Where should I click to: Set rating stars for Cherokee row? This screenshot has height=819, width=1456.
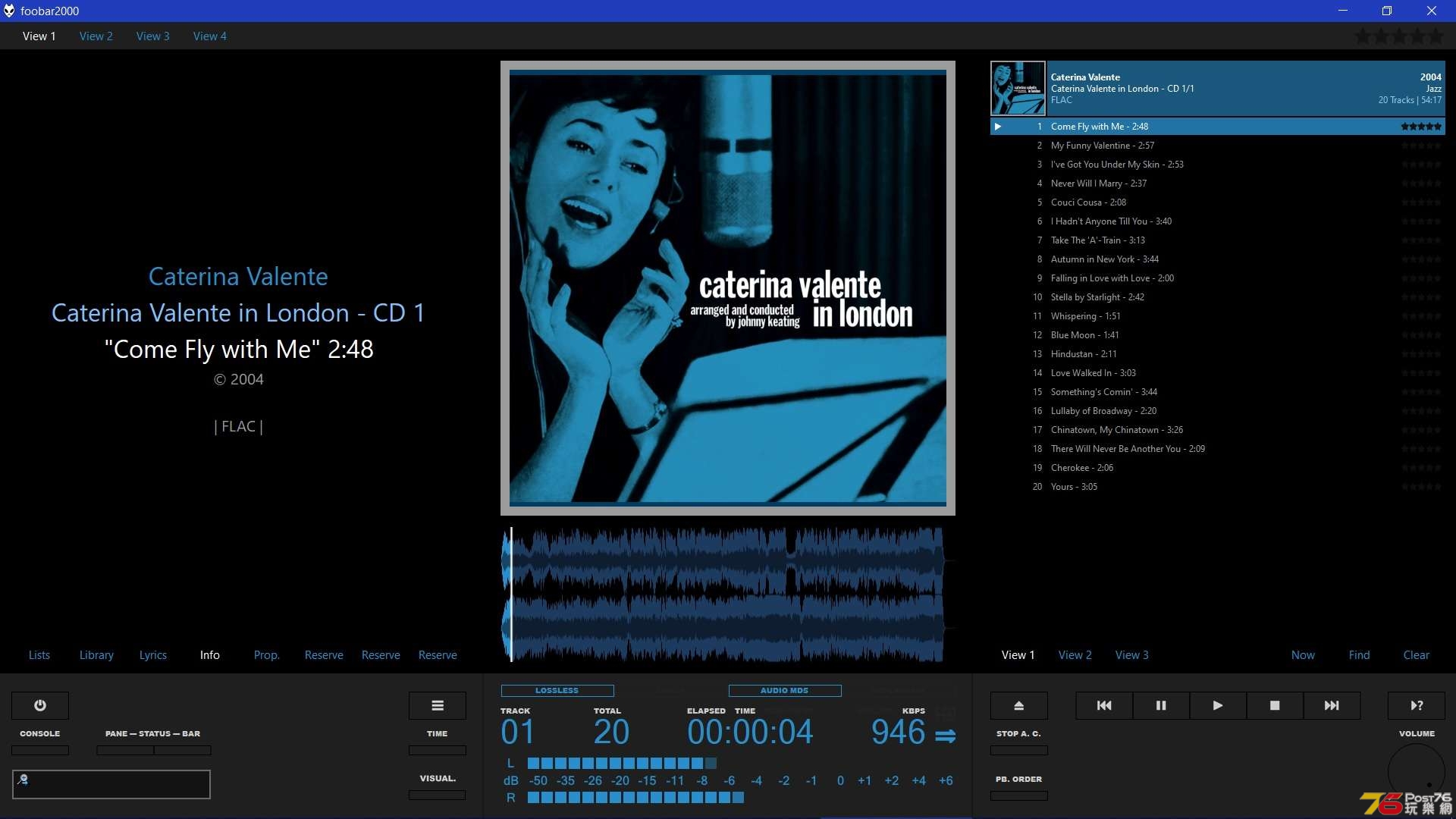click(1421, 468)
